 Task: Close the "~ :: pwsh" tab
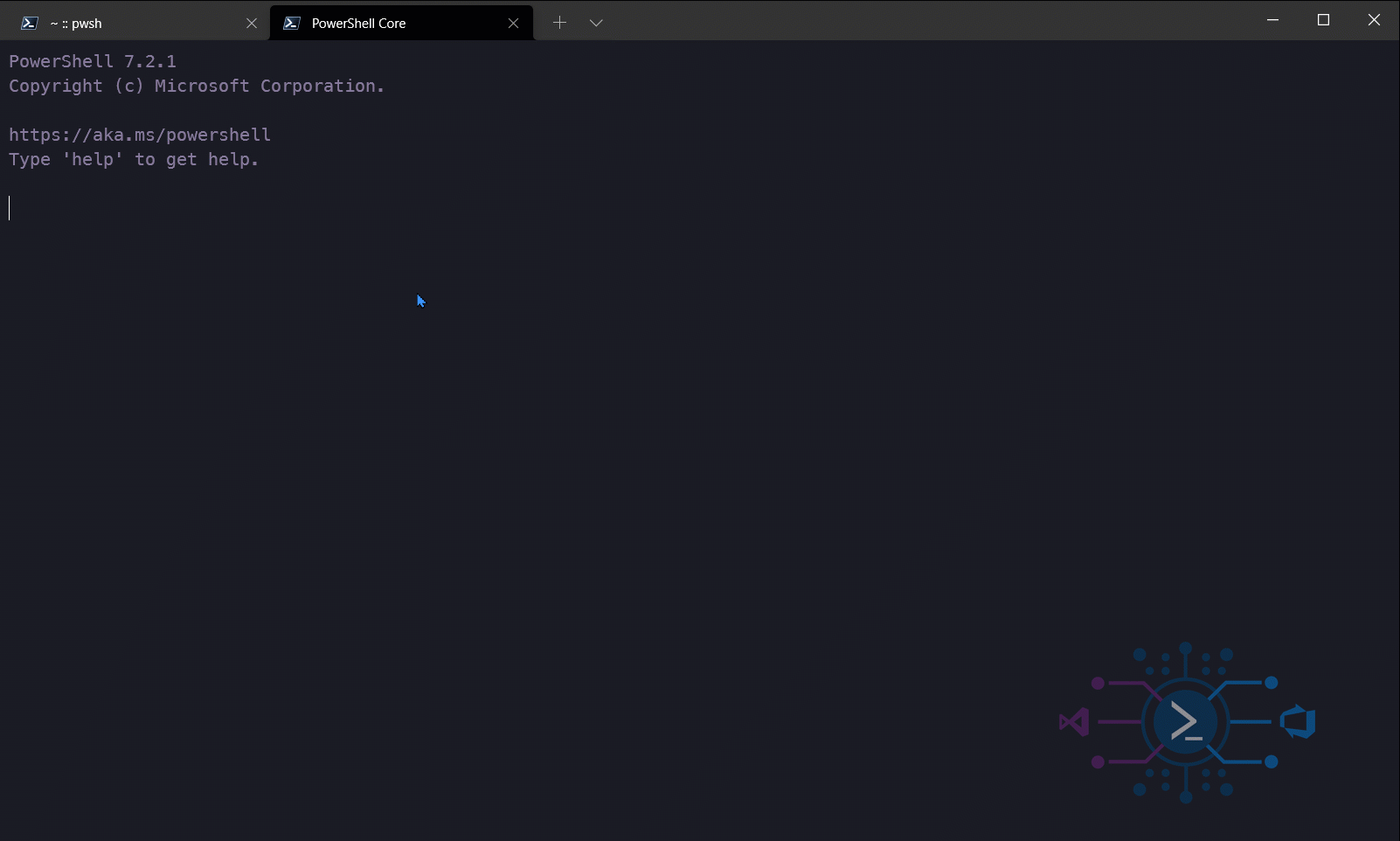pyautogui.click(x=252, y=24)
